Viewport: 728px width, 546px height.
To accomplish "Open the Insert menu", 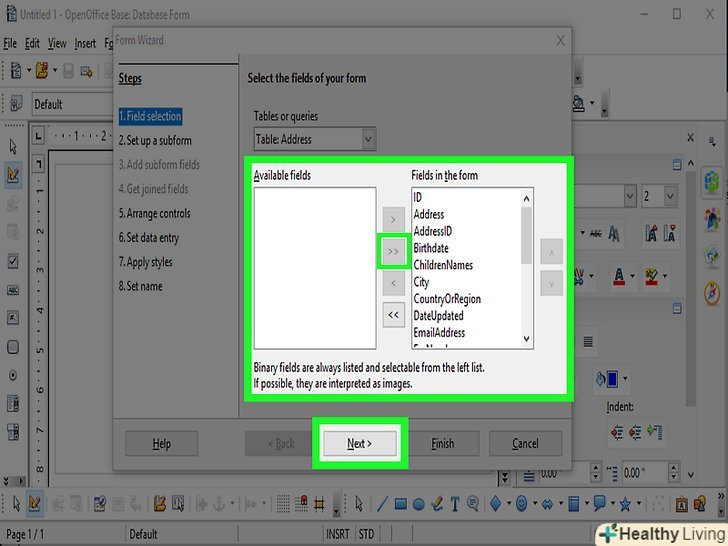I will pos(85,44).
